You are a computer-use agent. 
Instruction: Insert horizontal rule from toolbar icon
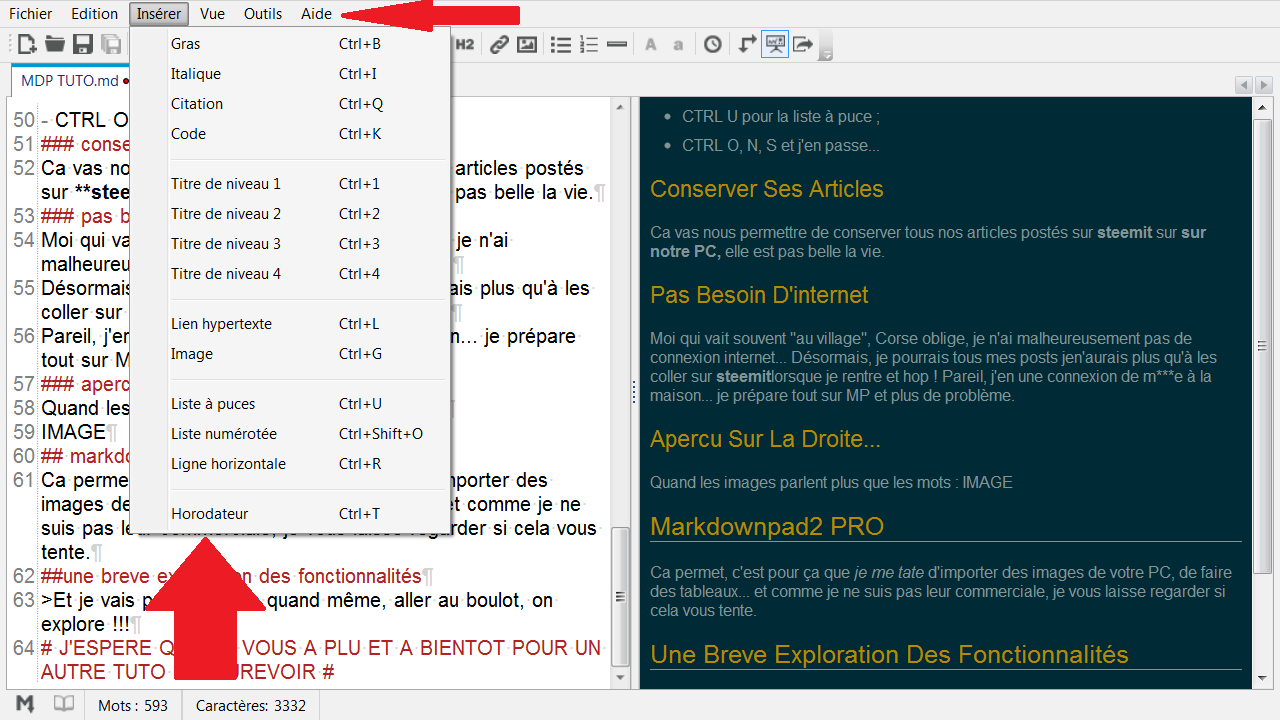[617, 44]
